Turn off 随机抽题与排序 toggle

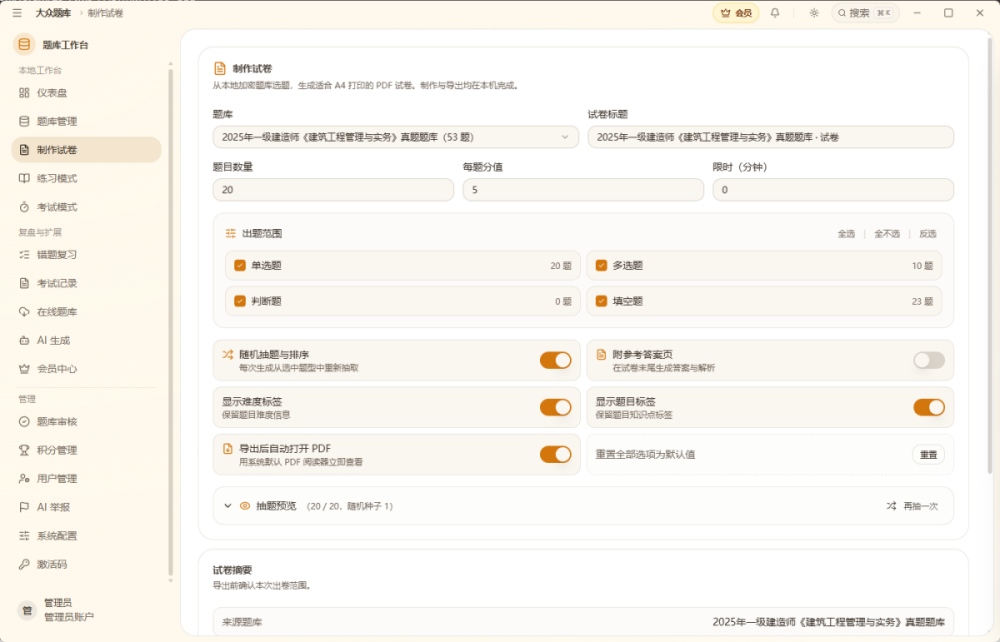(555, 360)
